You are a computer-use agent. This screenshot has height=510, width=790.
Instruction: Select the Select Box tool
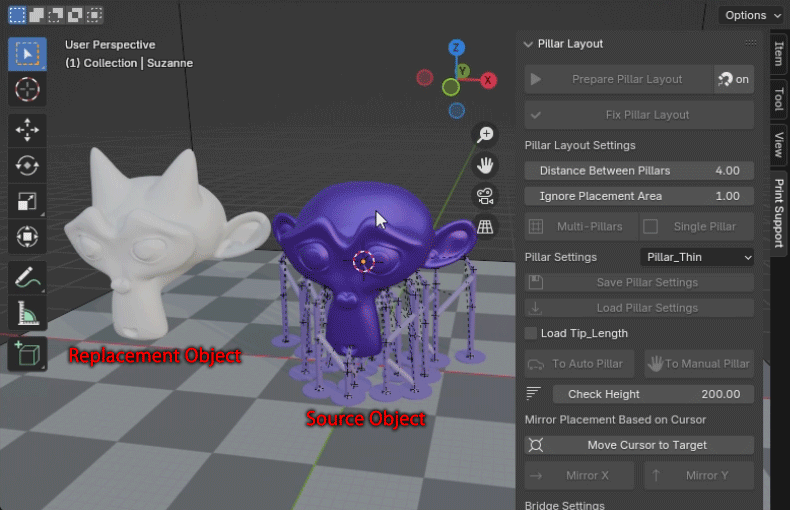point(27,54)
